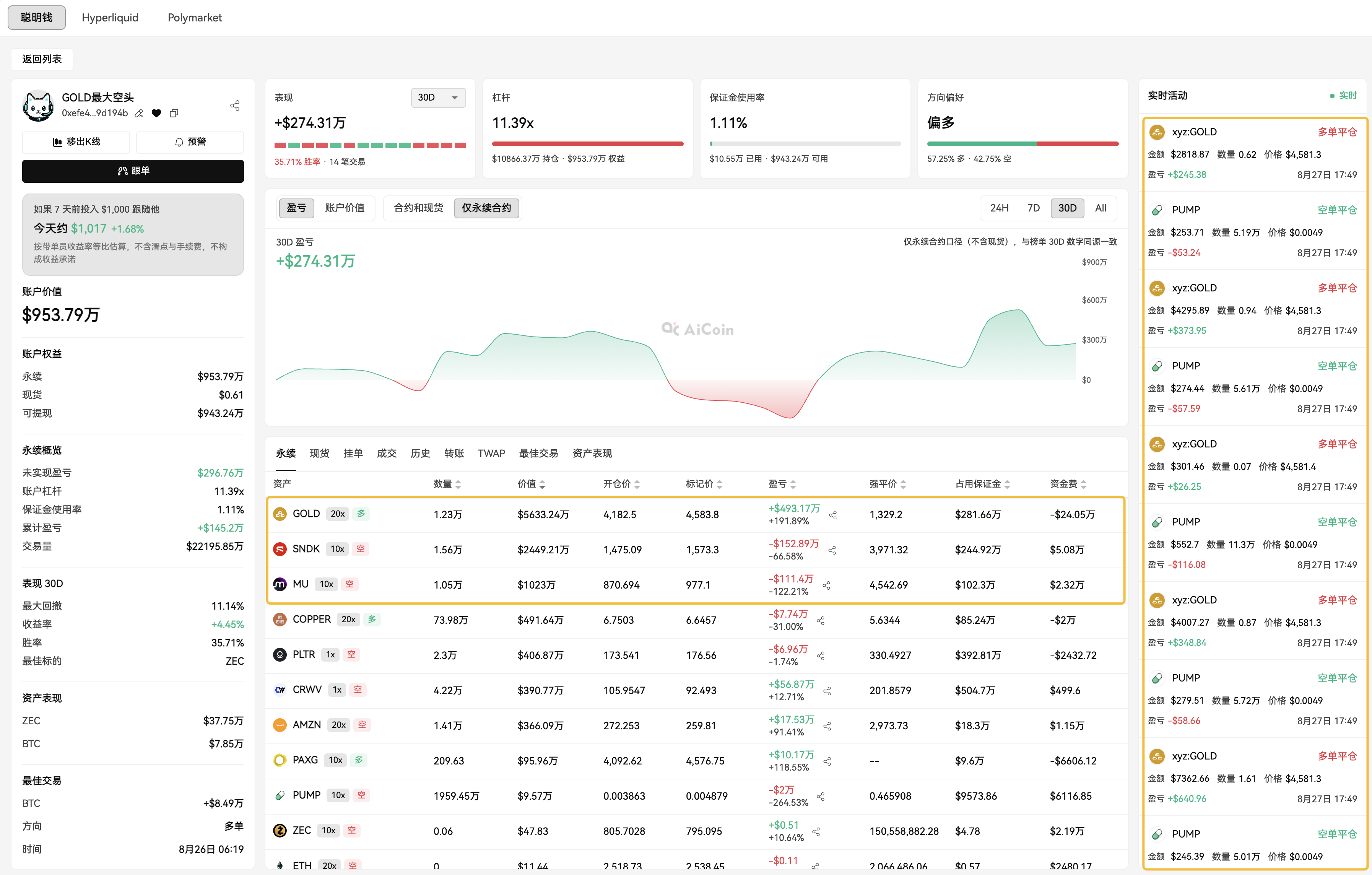The height and width of the screenshot is (875, 1372).
Task: Switch chart to 盈亏 view
Action: [296, 208]
